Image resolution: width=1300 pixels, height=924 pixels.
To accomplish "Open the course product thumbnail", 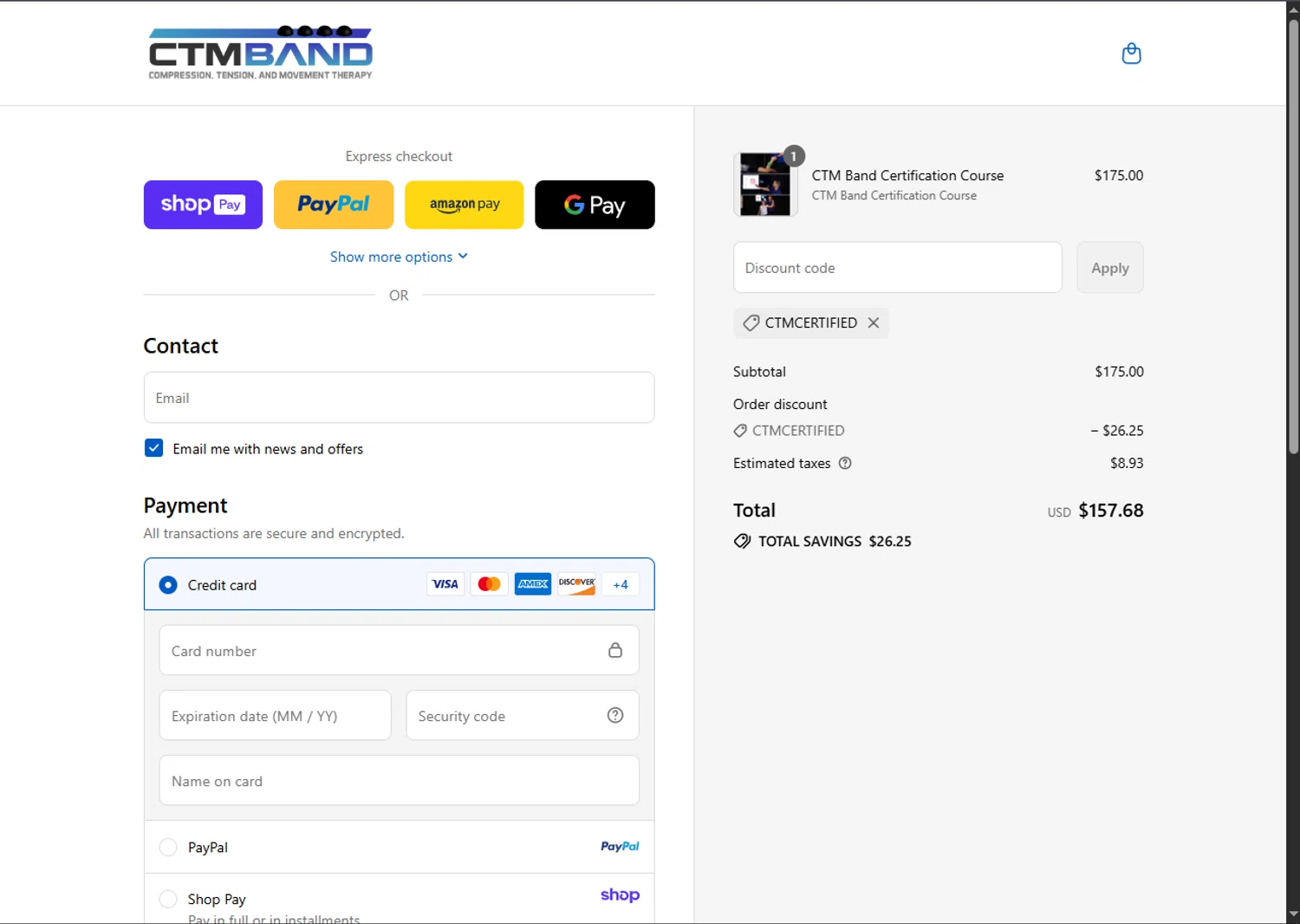I will [765, 185].
